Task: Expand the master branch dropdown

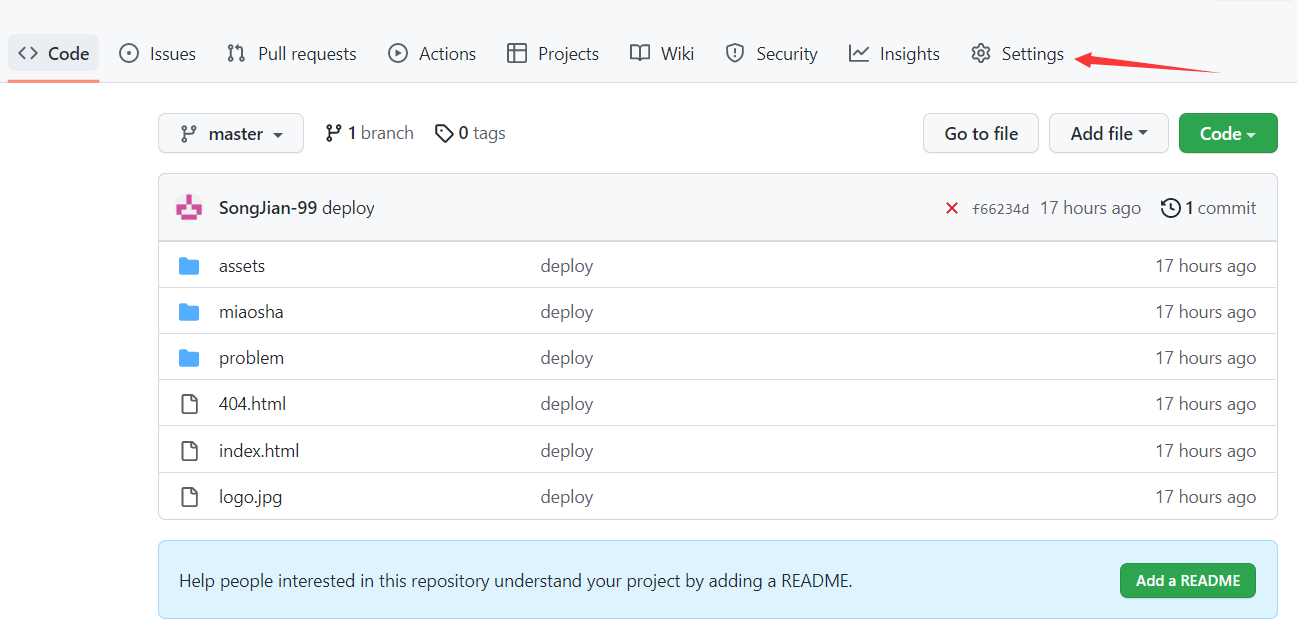Action: pos(231,133)
